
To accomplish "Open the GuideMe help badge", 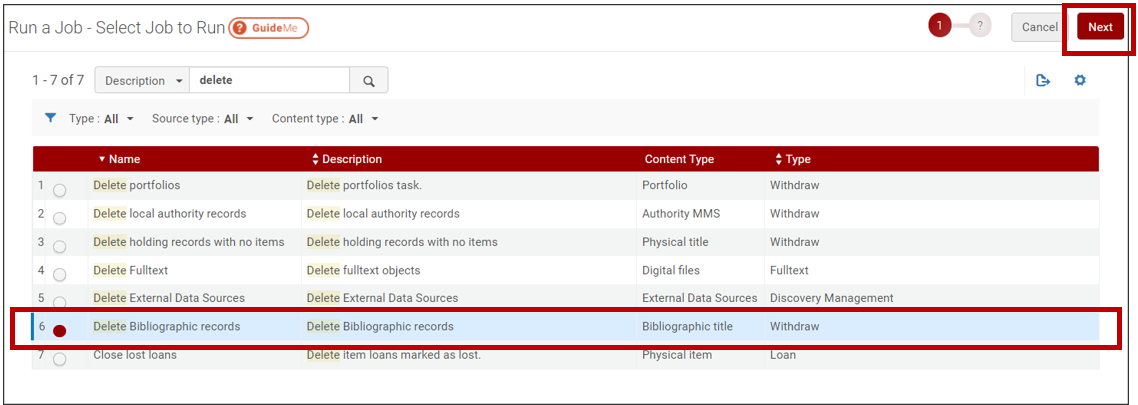I will pyautogui.click(x=269, y=28).
